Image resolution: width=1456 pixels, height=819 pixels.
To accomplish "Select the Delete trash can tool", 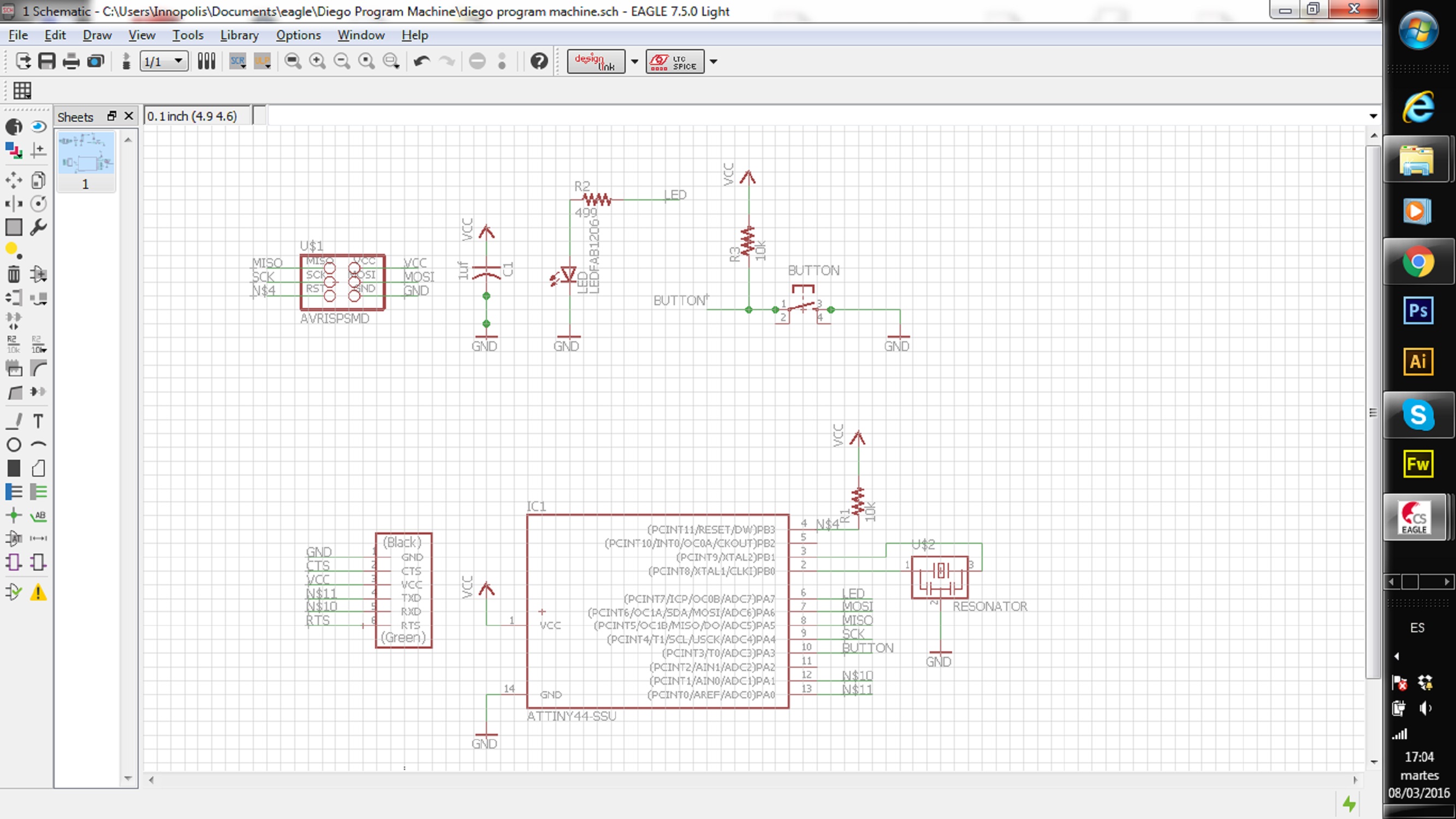I will coord(14,275).
